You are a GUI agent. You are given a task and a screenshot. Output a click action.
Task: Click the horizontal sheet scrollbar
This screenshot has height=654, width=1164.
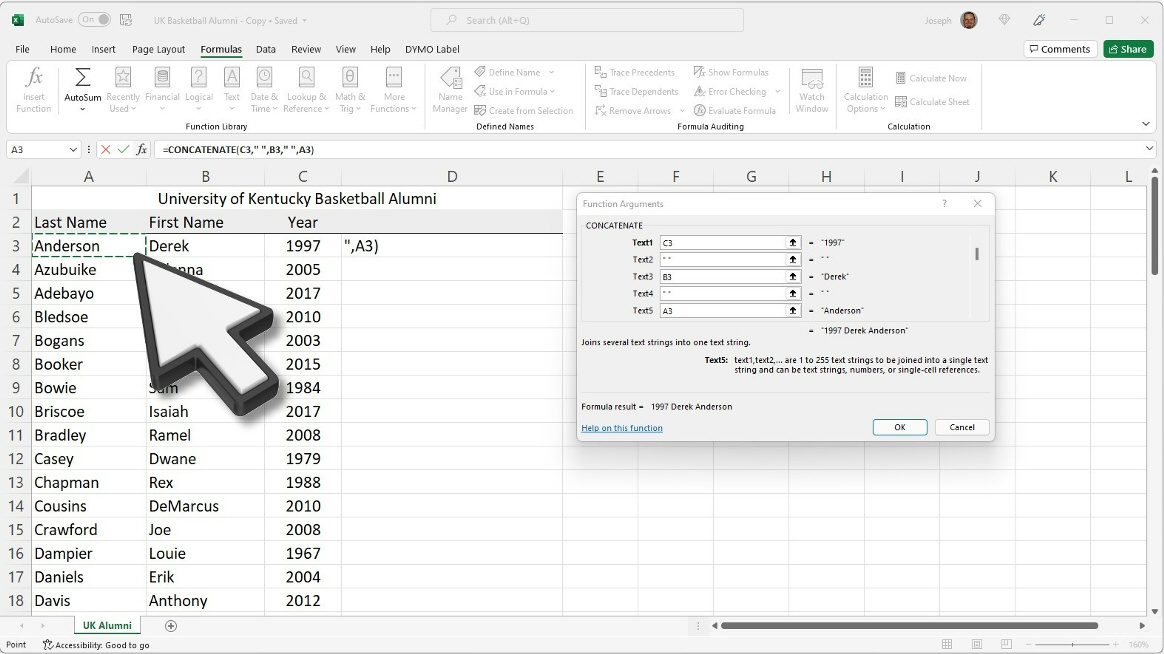909,626
